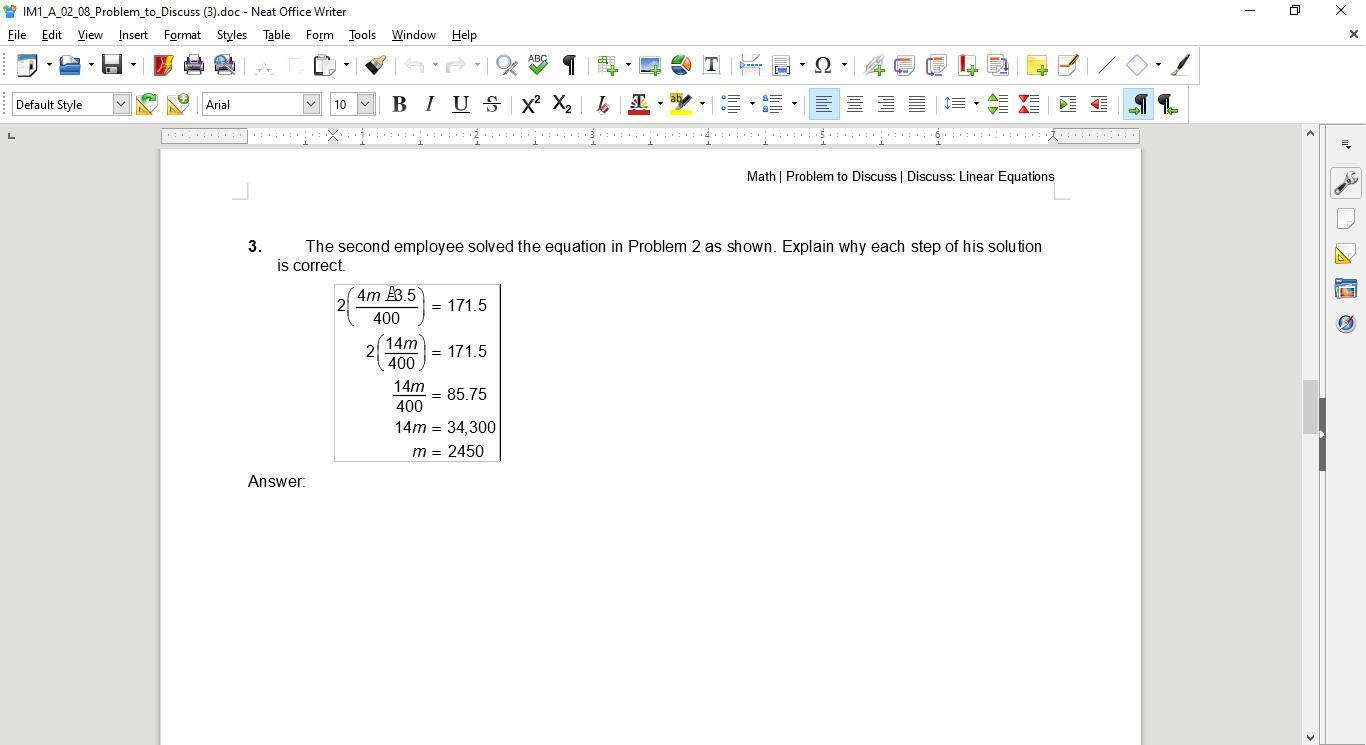Toggle bold formatting
The image size is (1366, 745).
[399, 104]
